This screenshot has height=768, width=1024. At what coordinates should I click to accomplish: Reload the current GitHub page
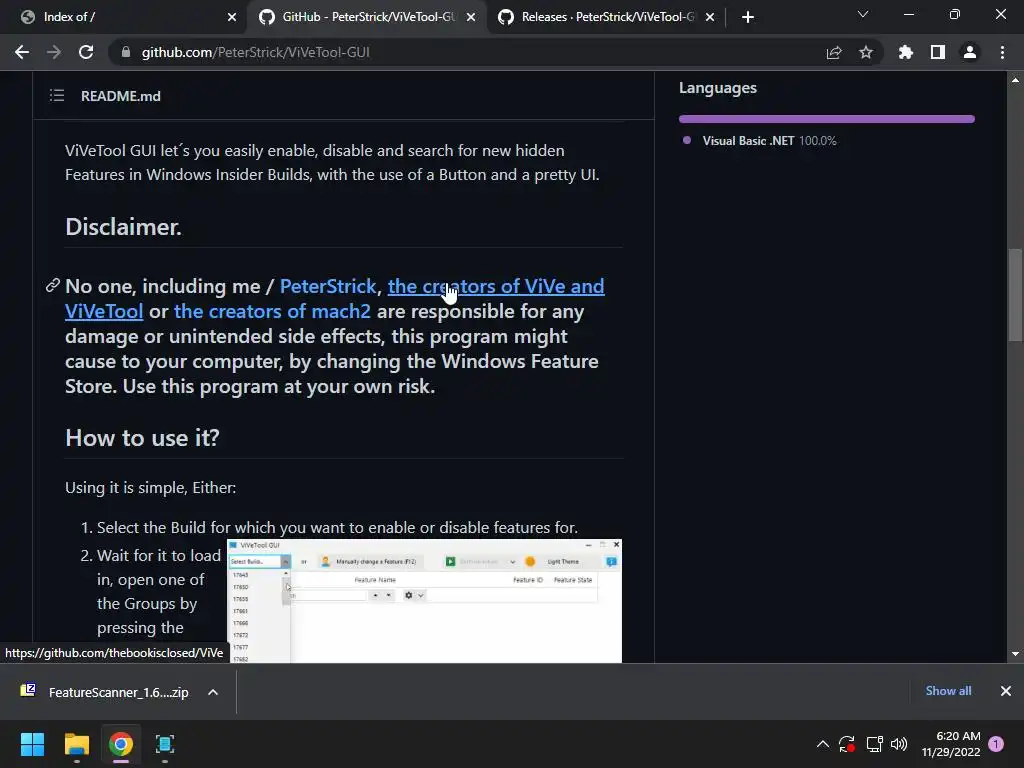86,52
